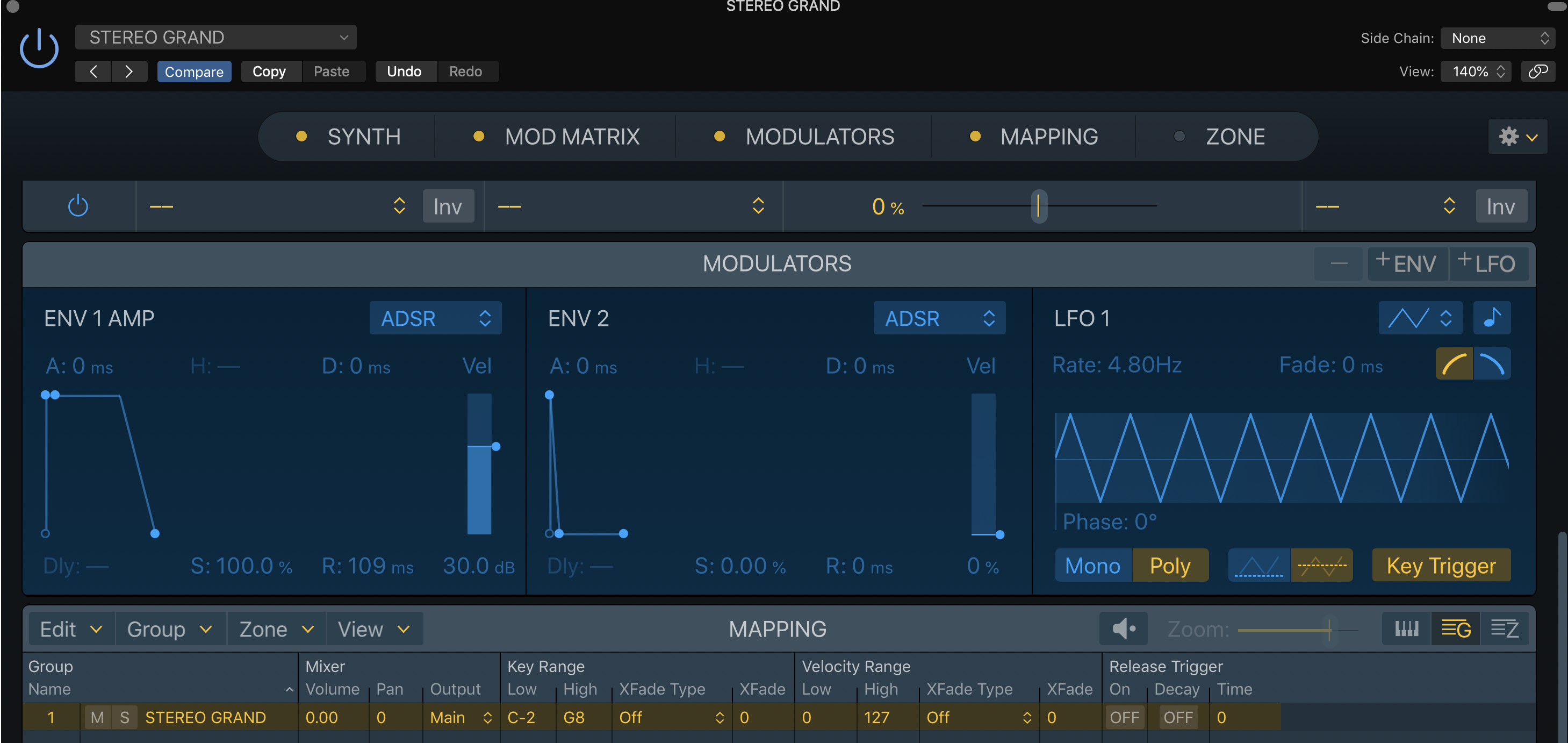
Task: Remove modulator with the minus button
Action: click(x=1339, y=263)
